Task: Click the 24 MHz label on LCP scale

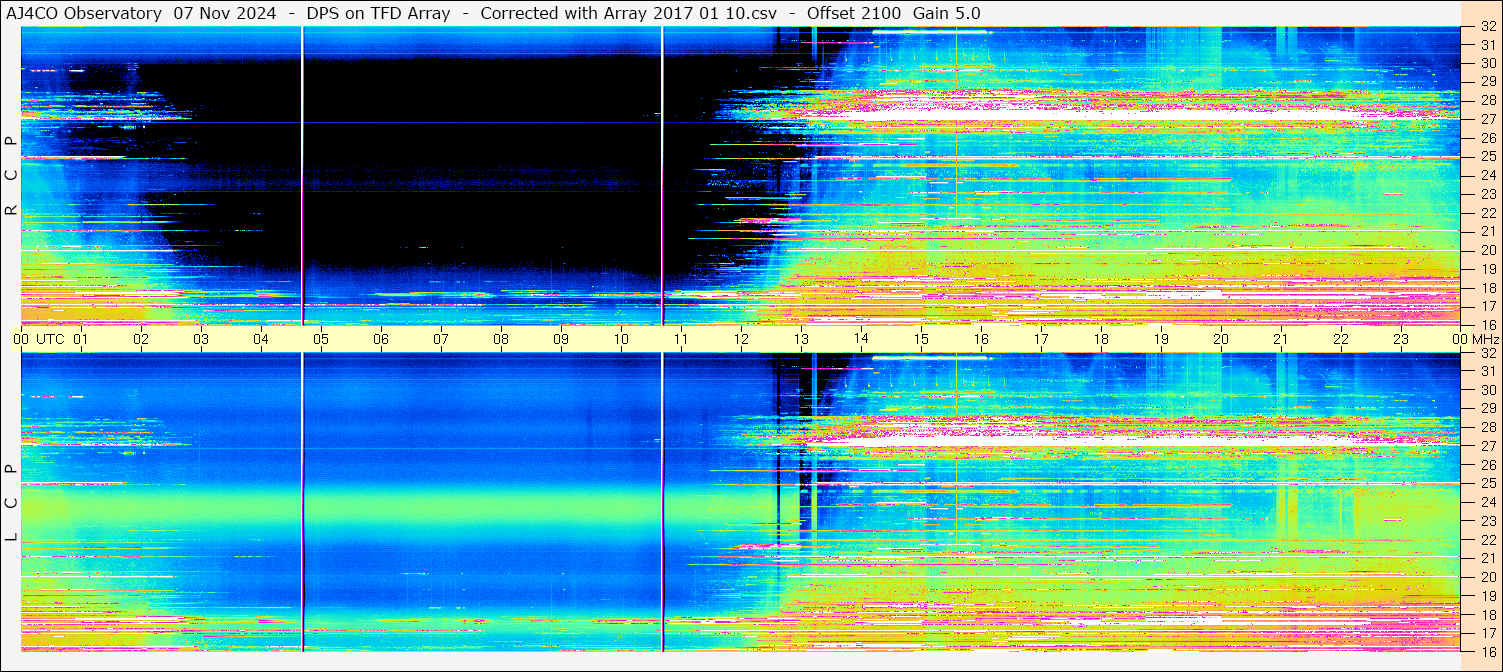Action: [1487, 502]
